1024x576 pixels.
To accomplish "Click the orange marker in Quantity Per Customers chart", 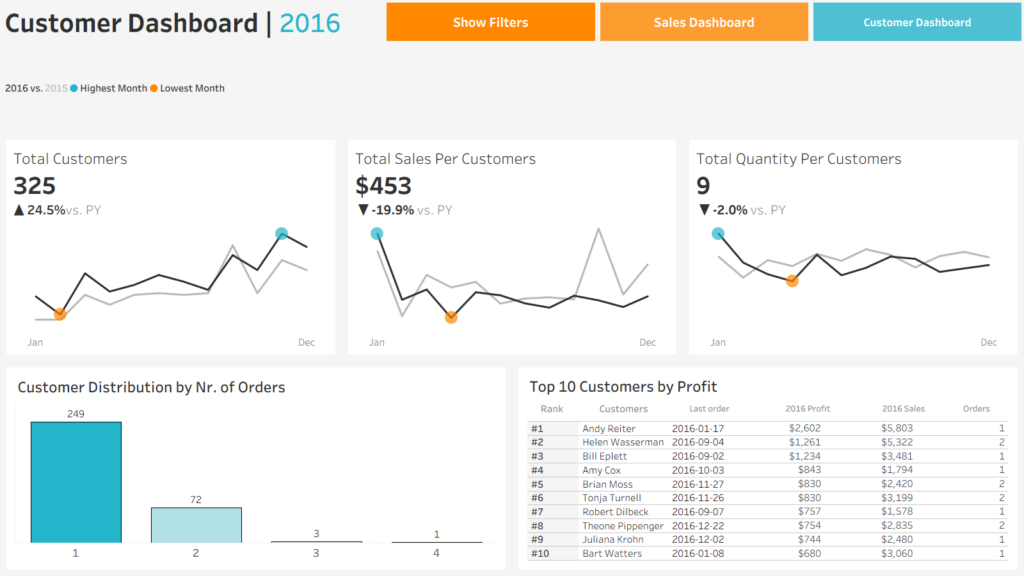I will click(792, 281).
